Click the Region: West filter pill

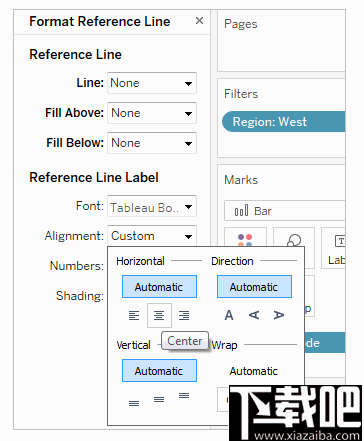tap(284, 122)
